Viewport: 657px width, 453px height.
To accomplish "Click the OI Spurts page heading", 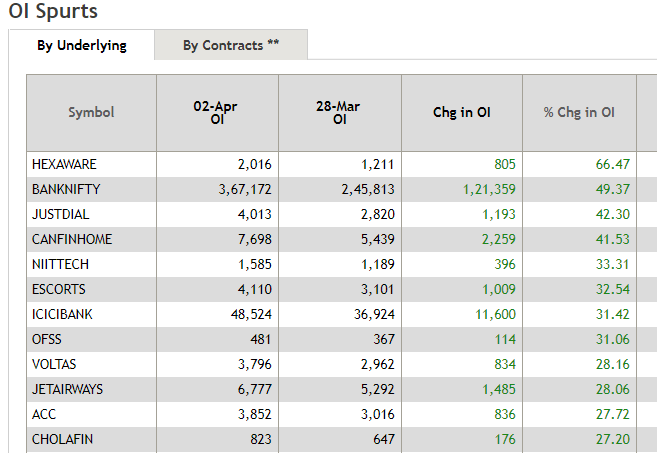I will click(53, 12).
